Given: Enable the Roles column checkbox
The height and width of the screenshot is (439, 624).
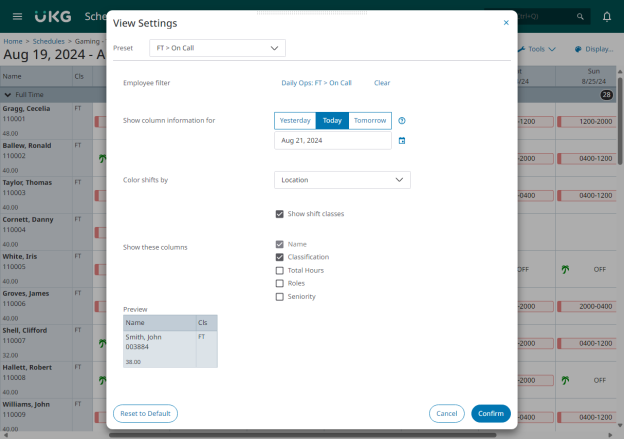Looking at the screenshot, I should (280, 283).
